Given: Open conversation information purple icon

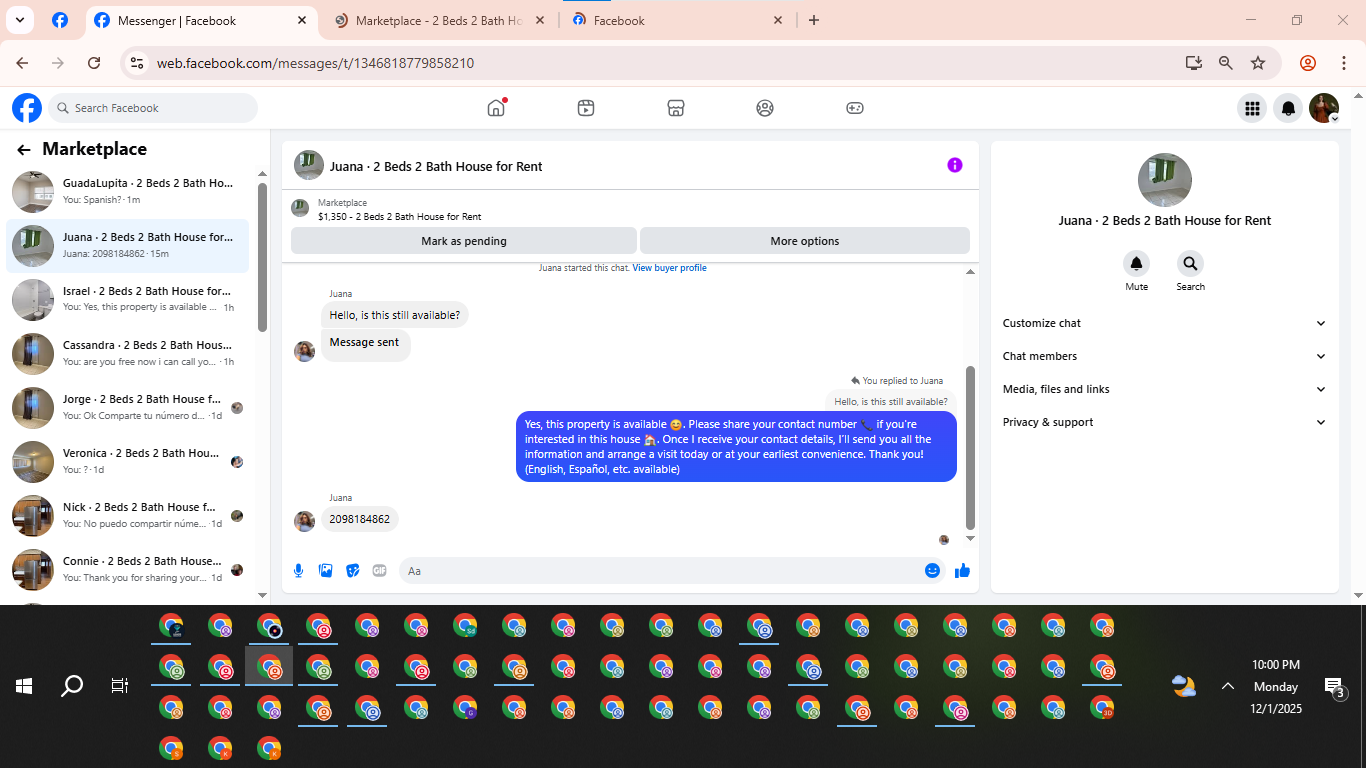Looking at the screenshot, I should pyautogui.click(x=955, y=165).
